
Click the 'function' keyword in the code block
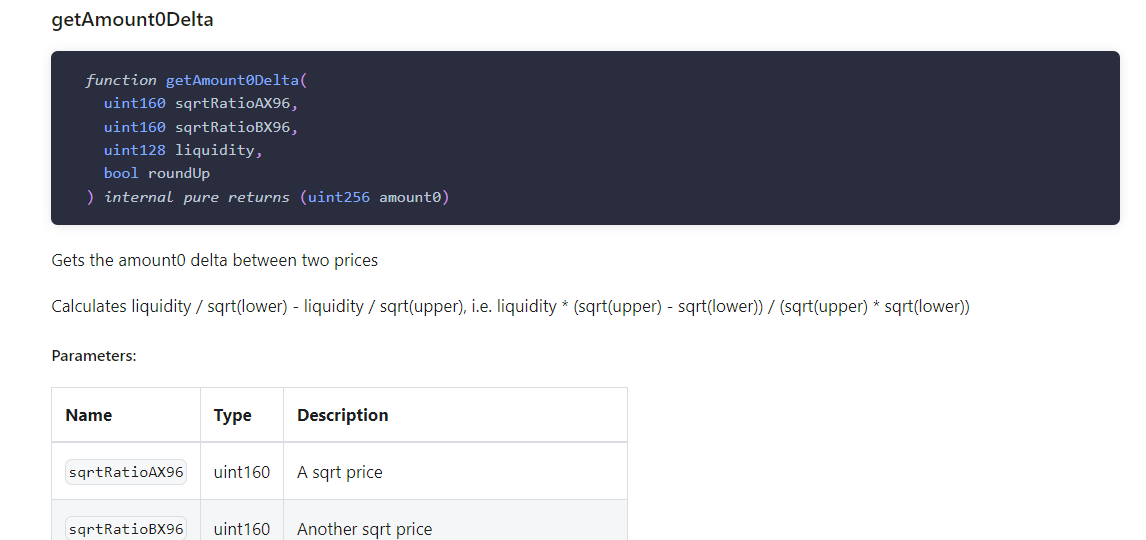[121, 80]
